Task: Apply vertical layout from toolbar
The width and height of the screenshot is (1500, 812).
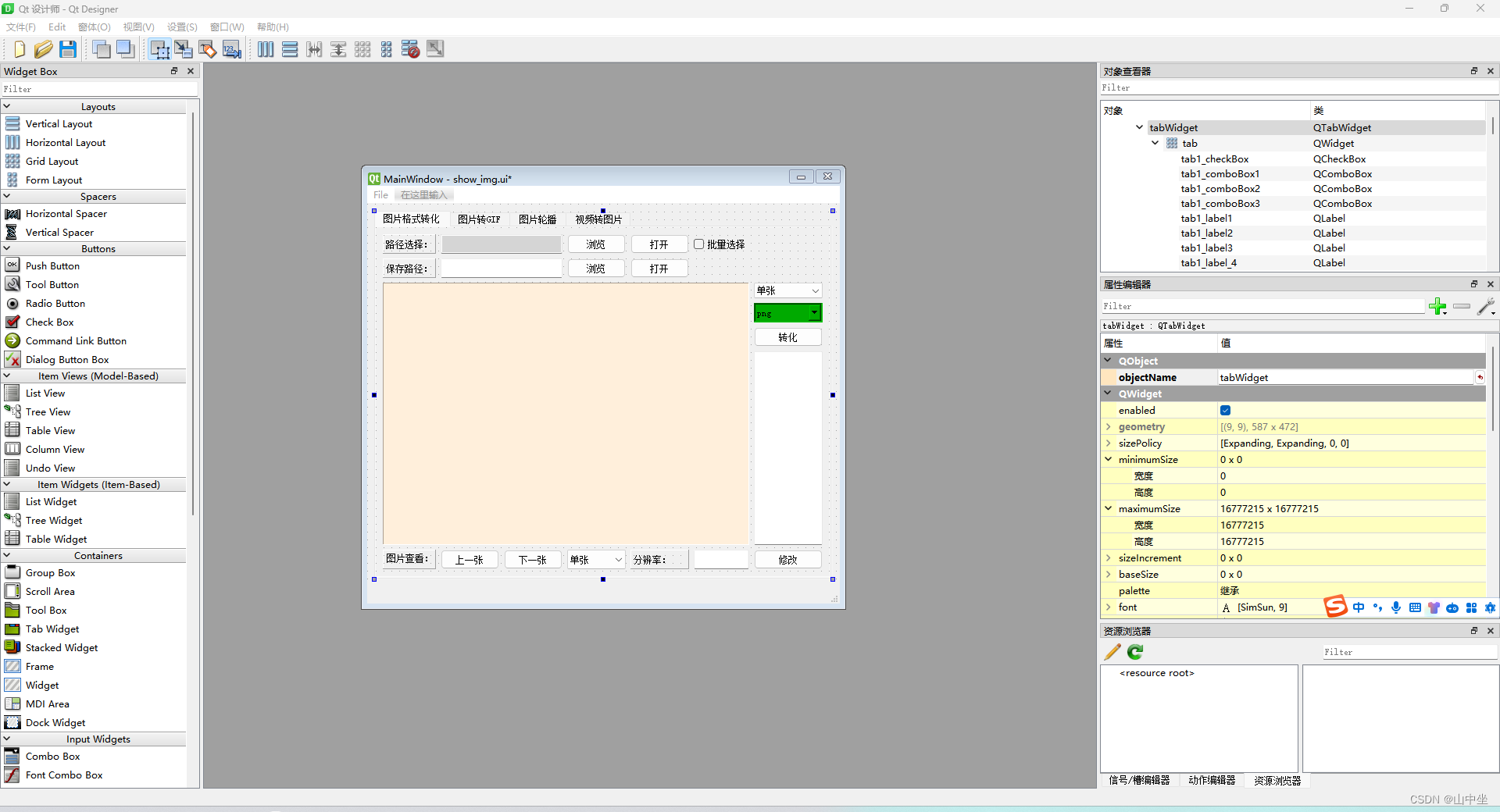Action: point(290,49)
